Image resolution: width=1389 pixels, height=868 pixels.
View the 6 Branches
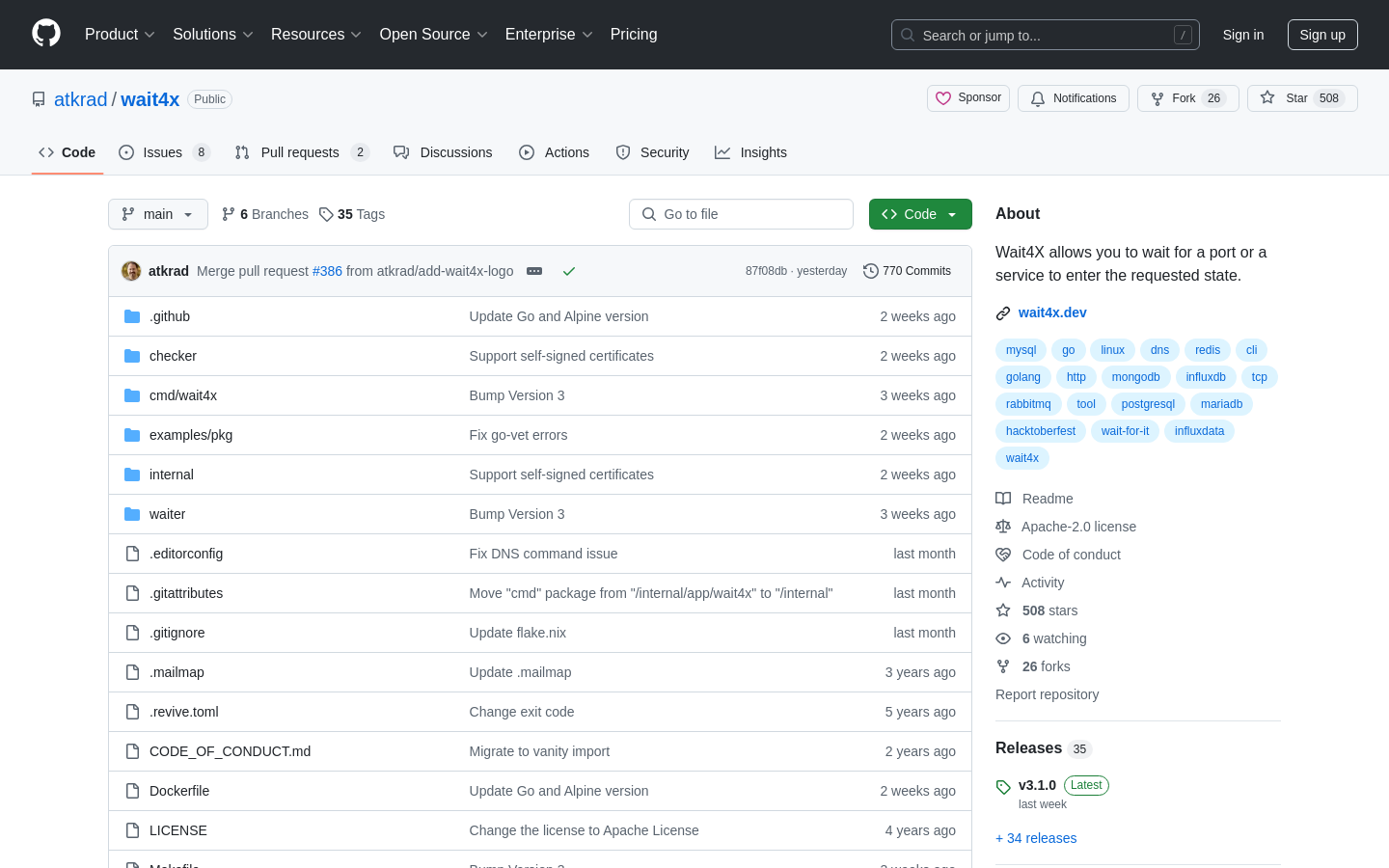265,214
